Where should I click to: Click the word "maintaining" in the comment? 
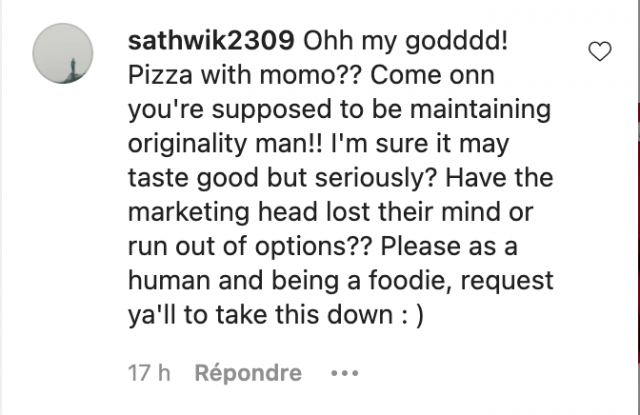(x=480, y=110)
